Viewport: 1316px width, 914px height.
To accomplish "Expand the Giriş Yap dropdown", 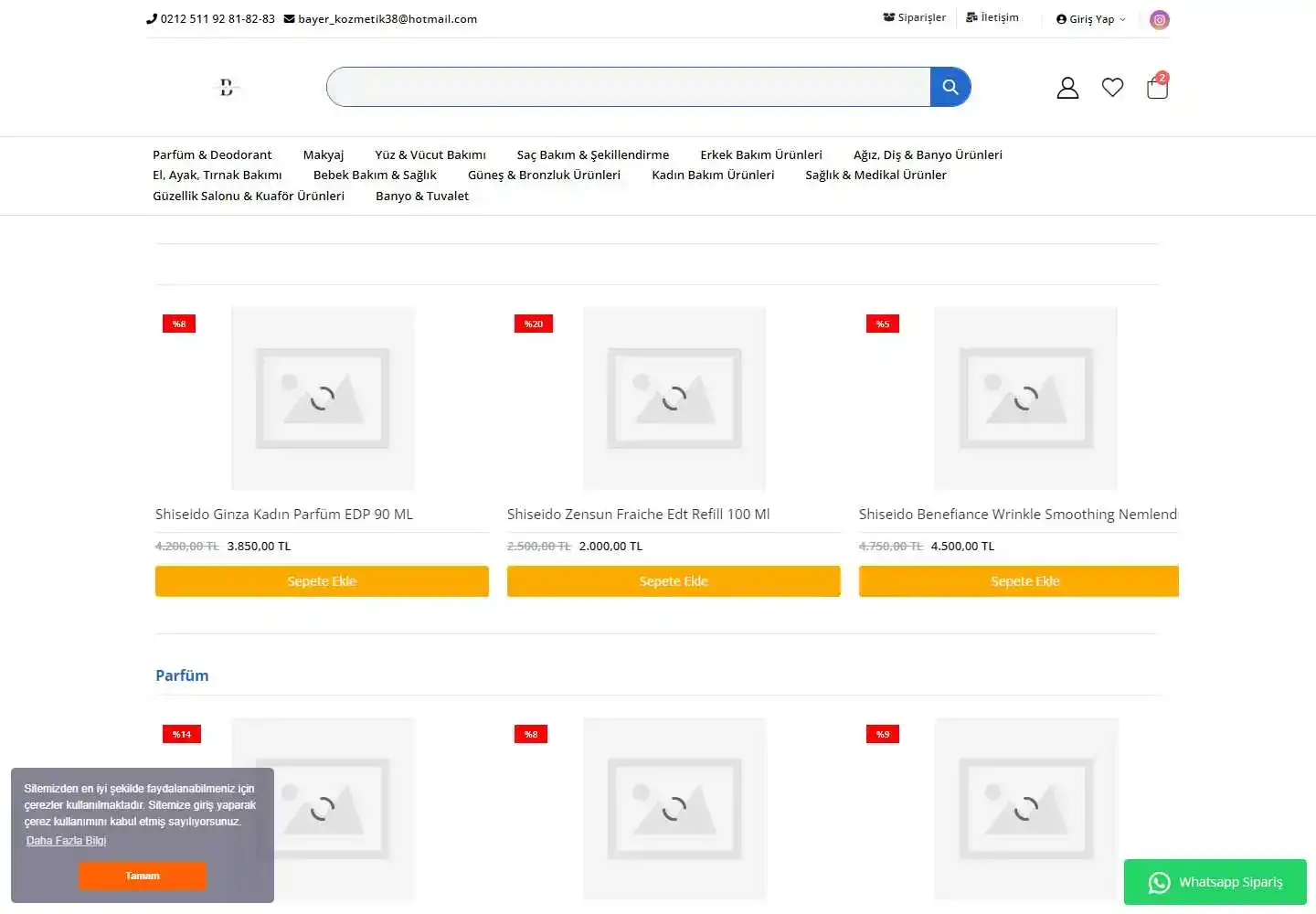I will [1091, 19].
